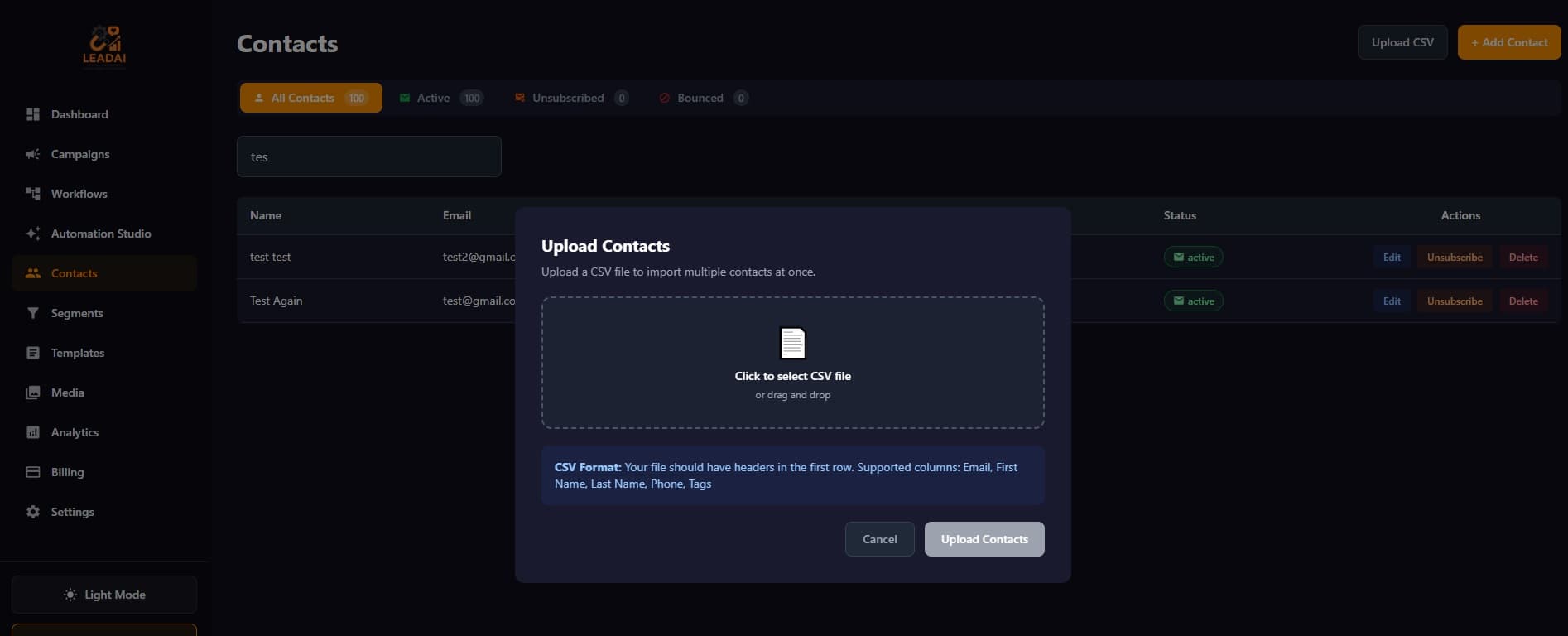
Task: Click 'Click to select CSV file' text
Action: 793,376
